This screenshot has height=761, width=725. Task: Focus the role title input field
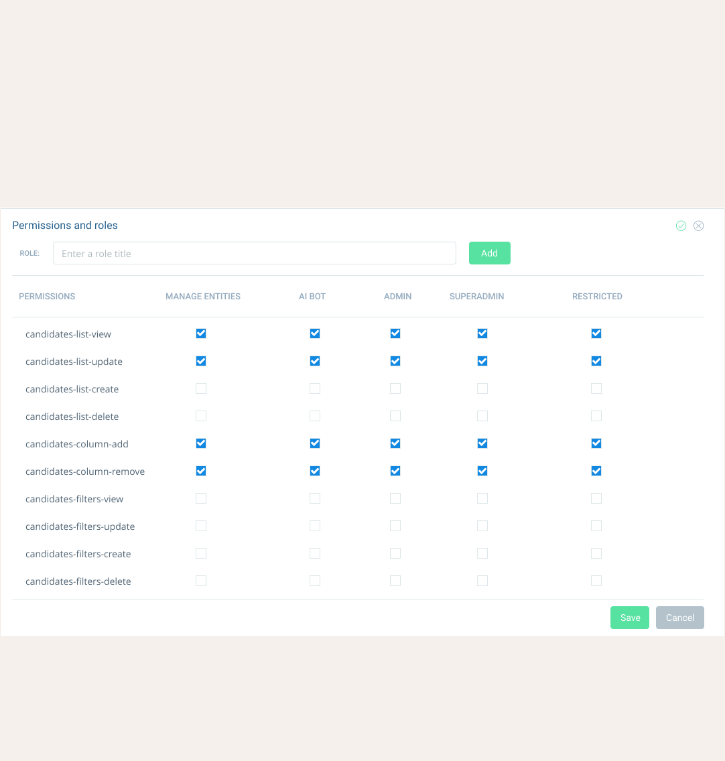(254, 253)
